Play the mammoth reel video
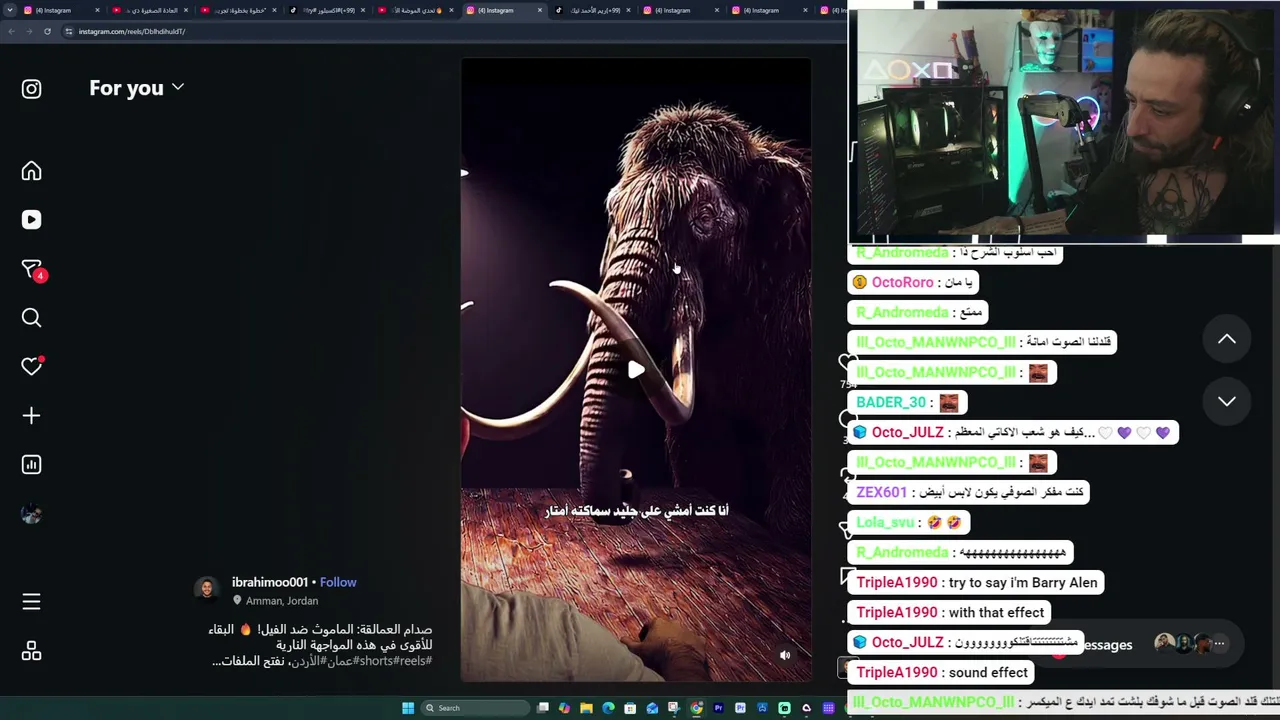 (636, 370)
